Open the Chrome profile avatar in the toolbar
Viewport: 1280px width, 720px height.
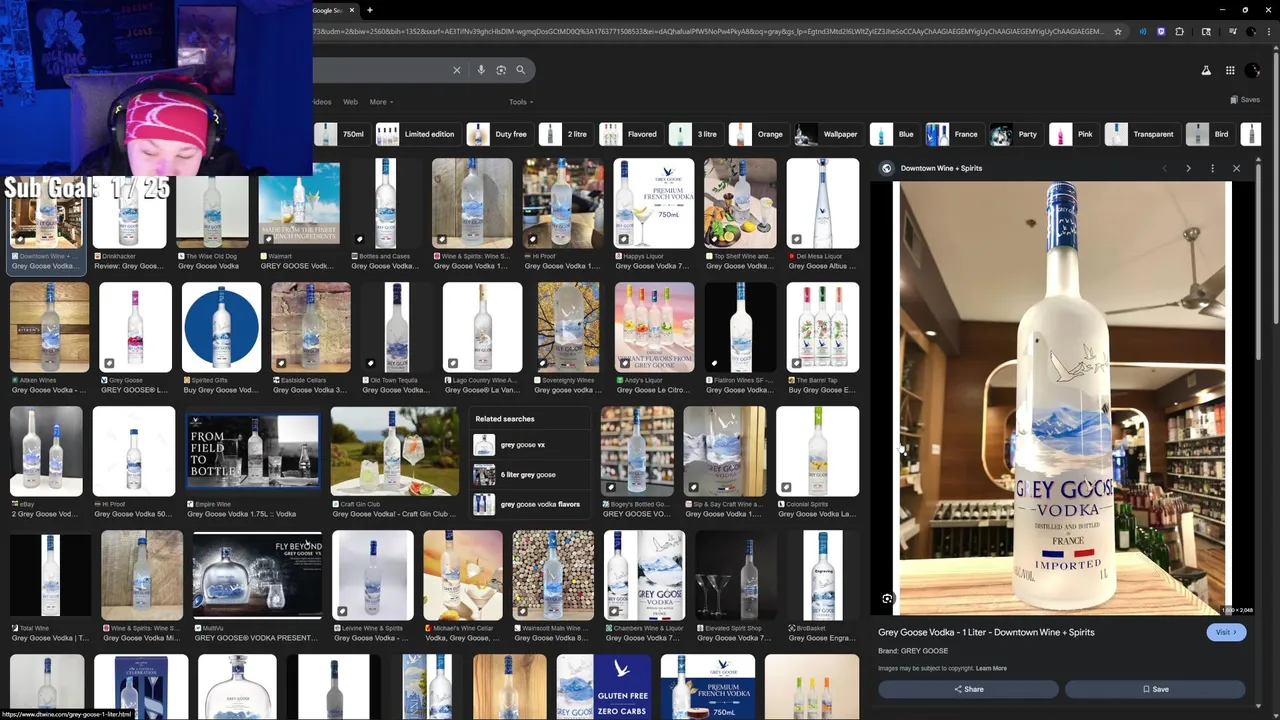click(1252, 31)
